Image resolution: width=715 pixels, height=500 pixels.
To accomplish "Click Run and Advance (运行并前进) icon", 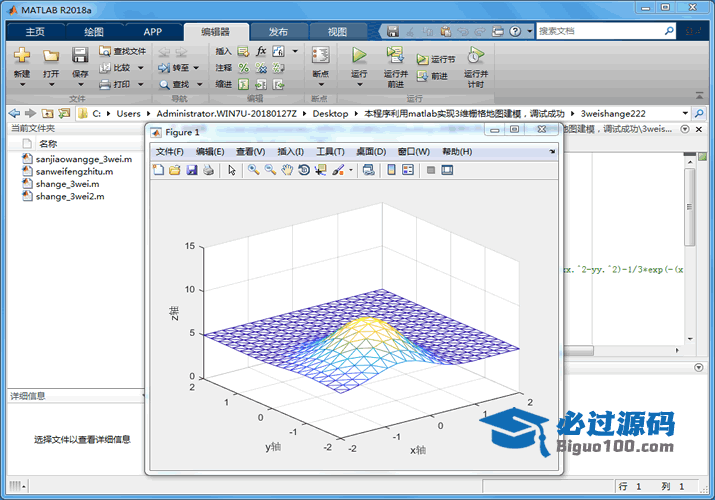I will (395, 55).
